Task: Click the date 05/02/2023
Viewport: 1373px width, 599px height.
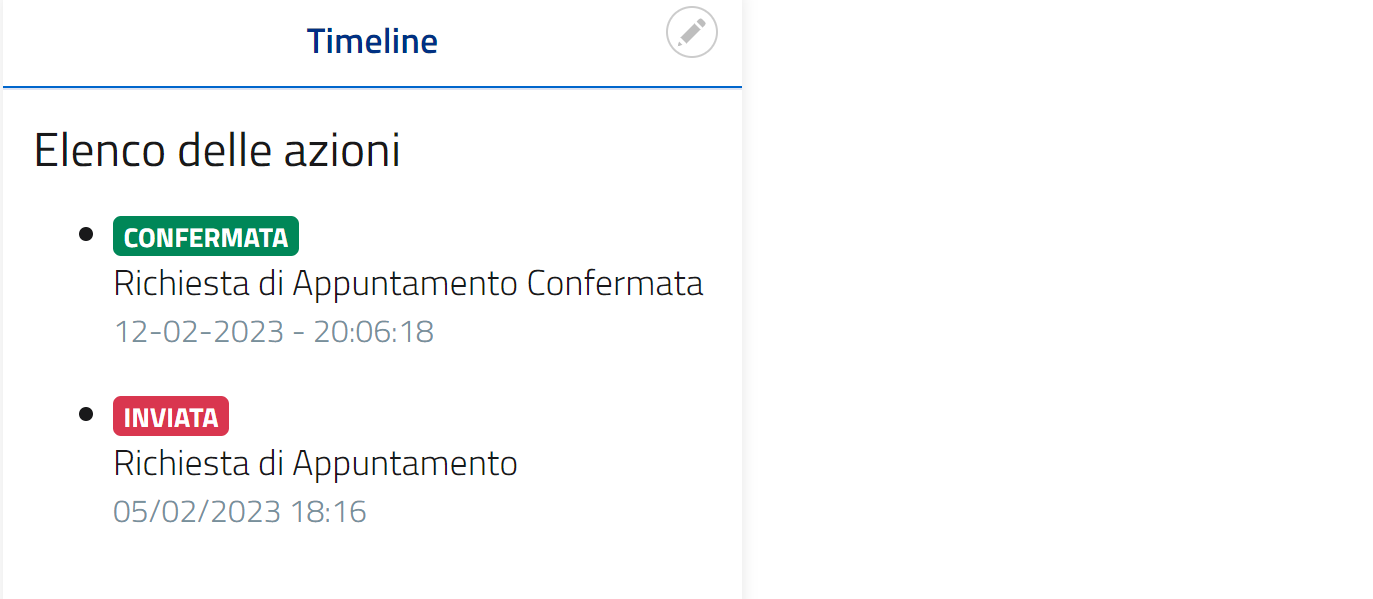Action: [197, 512]
